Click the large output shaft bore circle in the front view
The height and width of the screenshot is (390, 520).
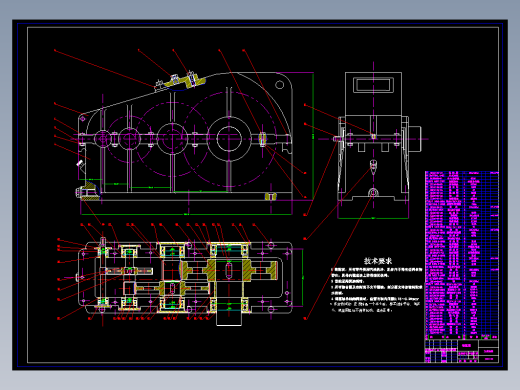point(229,138)
